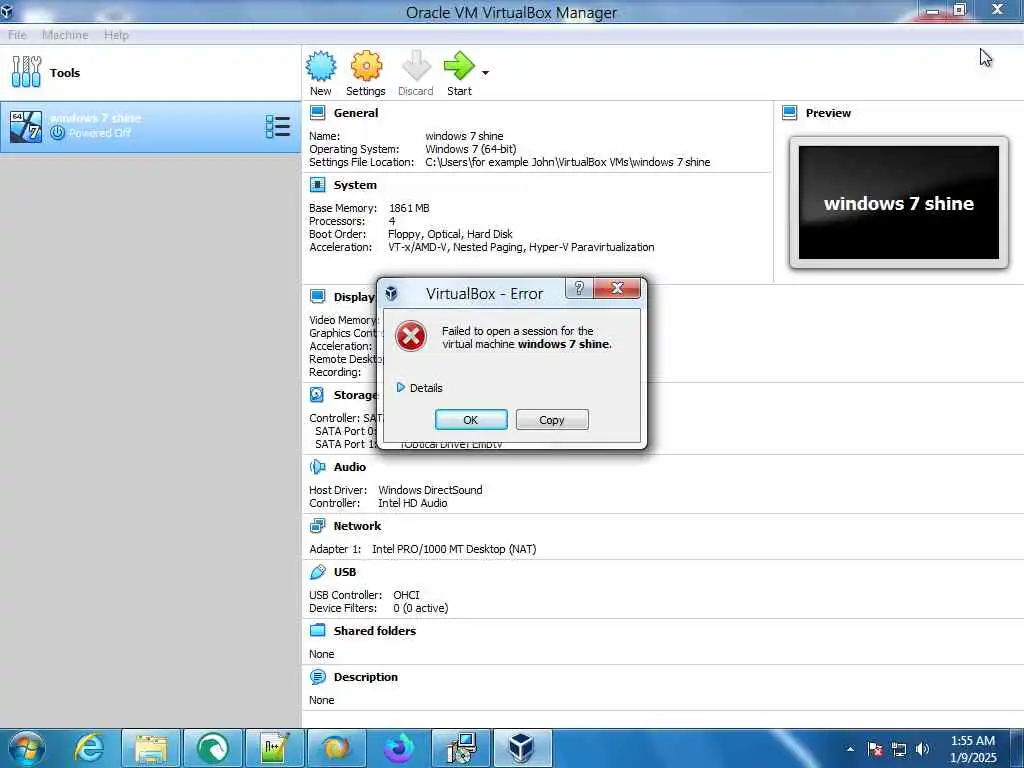This screenshot has width=1024, height=768.
Task: Click the Boot Order value Floppy, Optical, Hard Disk
Action: (450, 234)
